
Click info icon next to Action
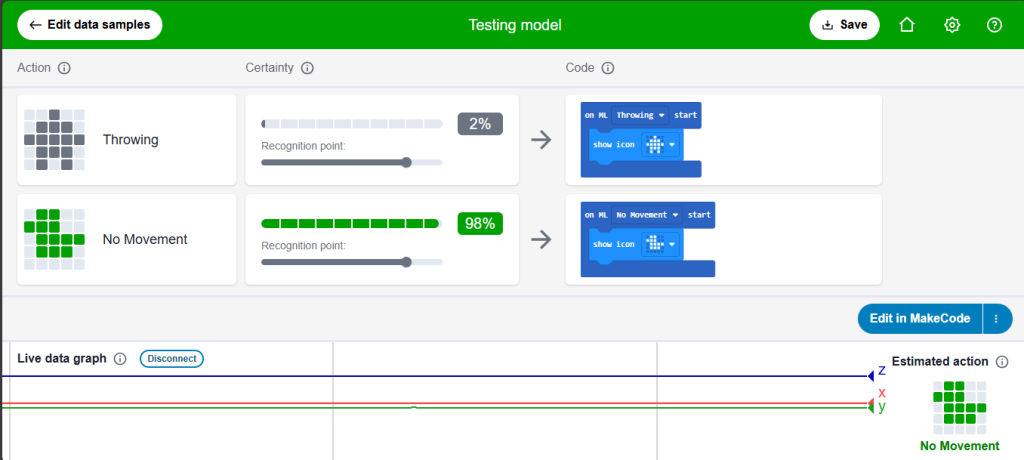(64, 69)
